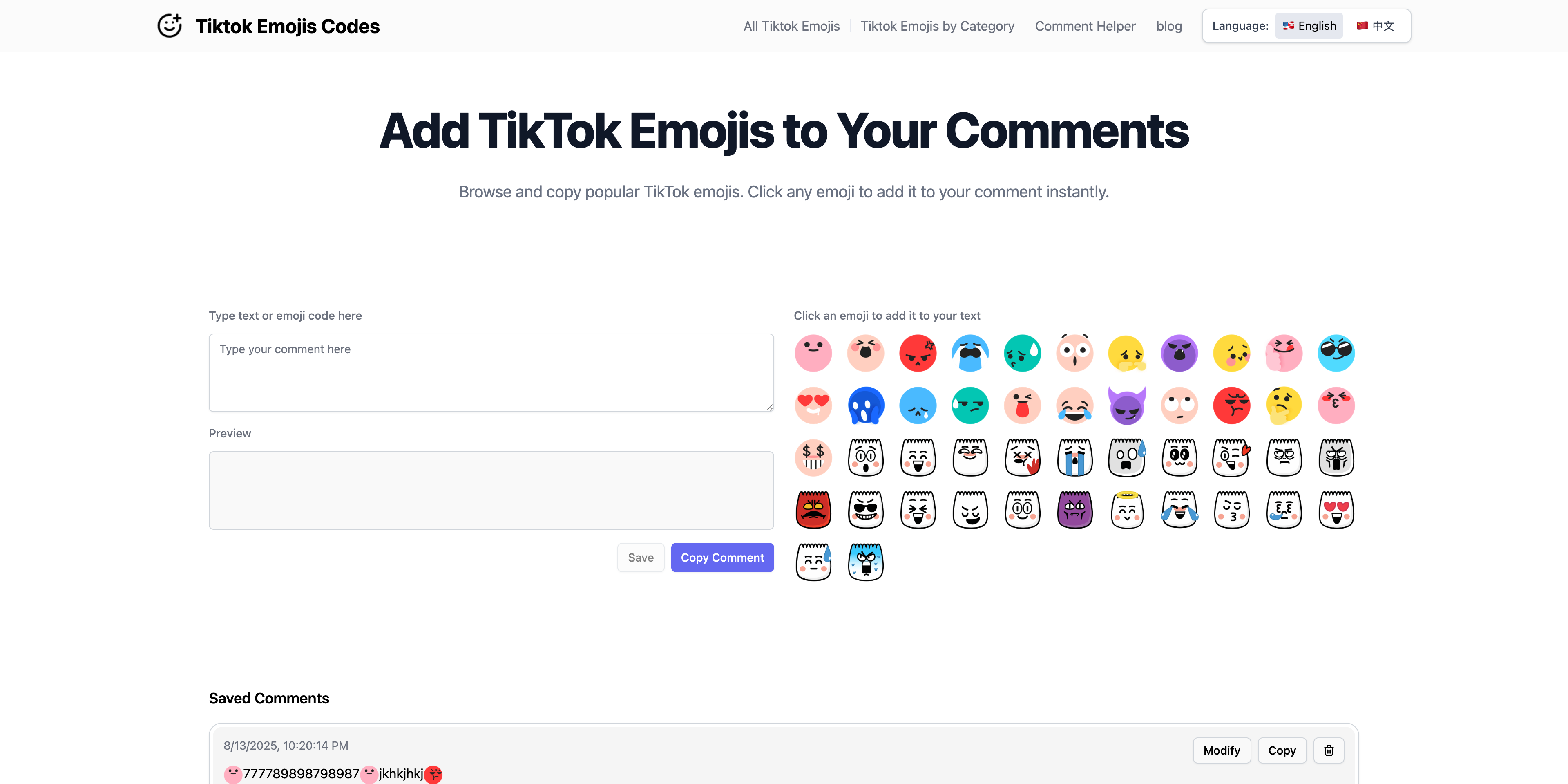Select the dollar-sign-eyes money emoji

pyautogui.click(x=813, y=457)
